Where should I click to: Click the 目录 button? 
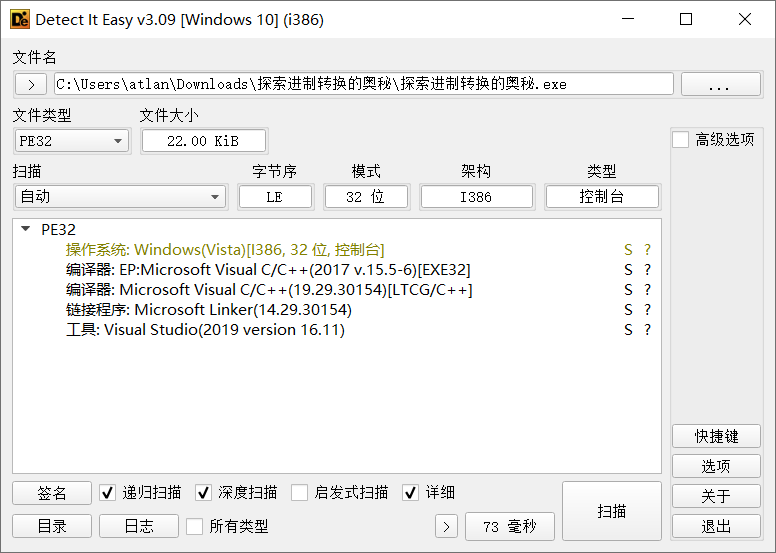click(52, 526)
